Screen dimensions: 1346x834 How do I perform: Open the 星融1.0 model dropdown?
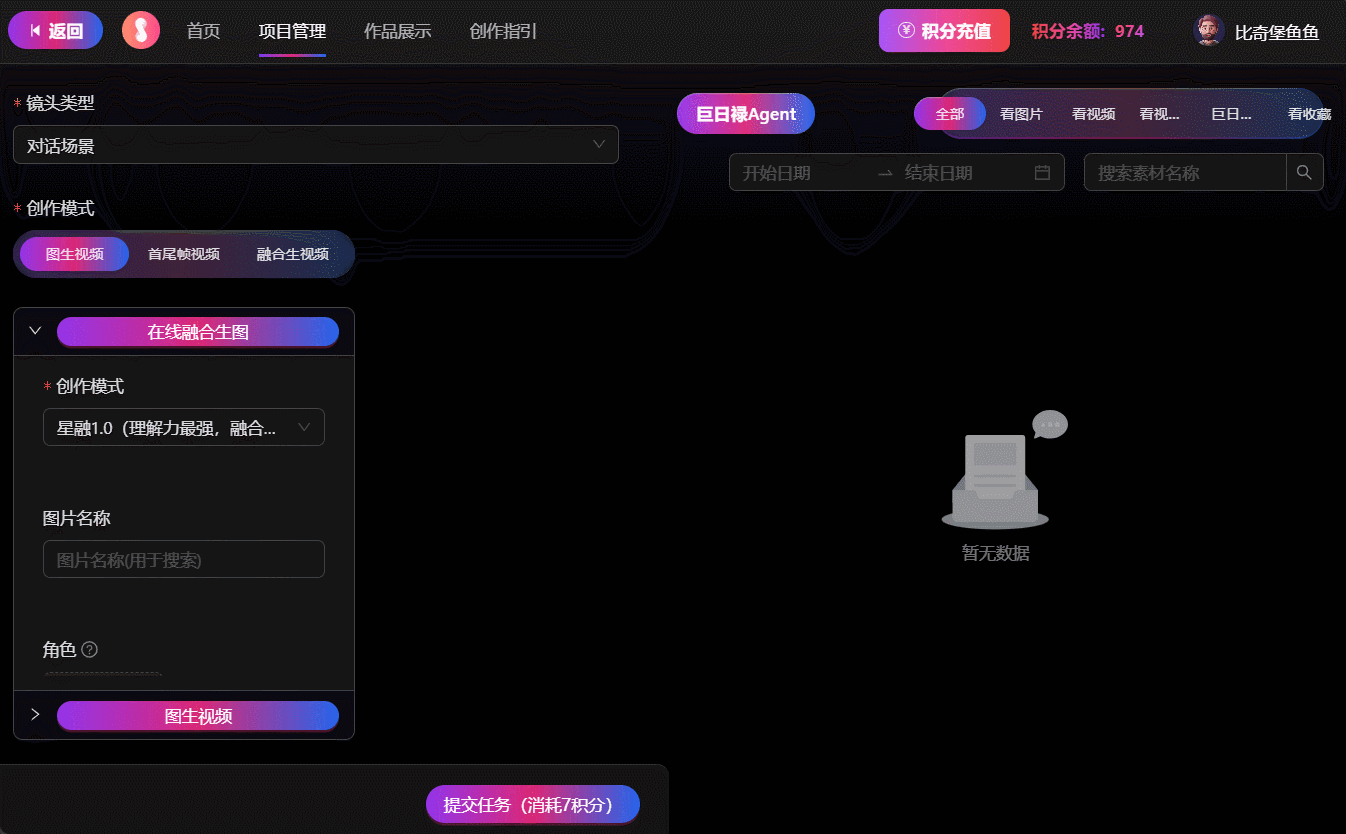[184, 428]
